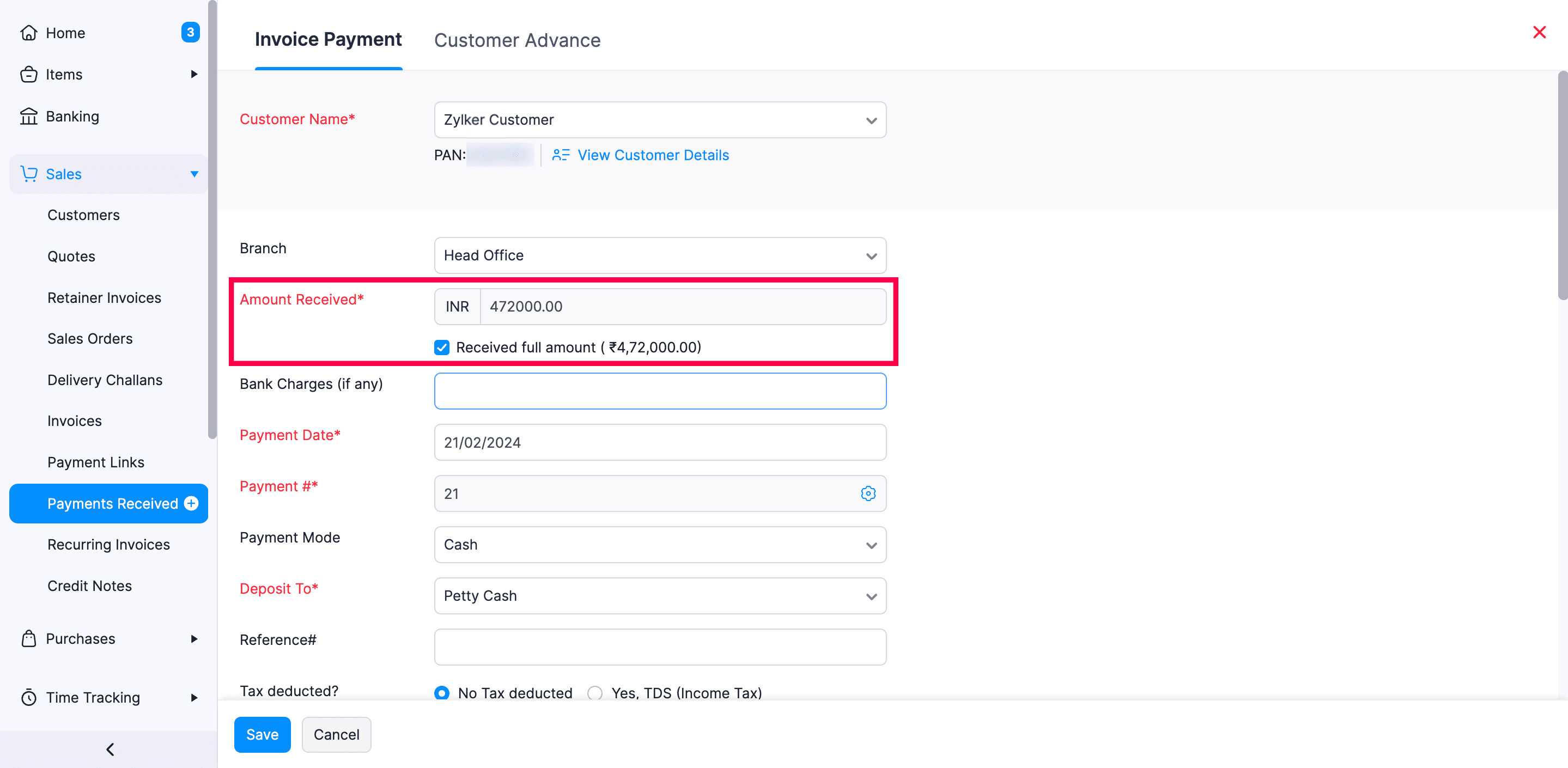Open the Purchases bag icon
The height and width of the screenshot is (768, 1568).
[x=29, y=638]
